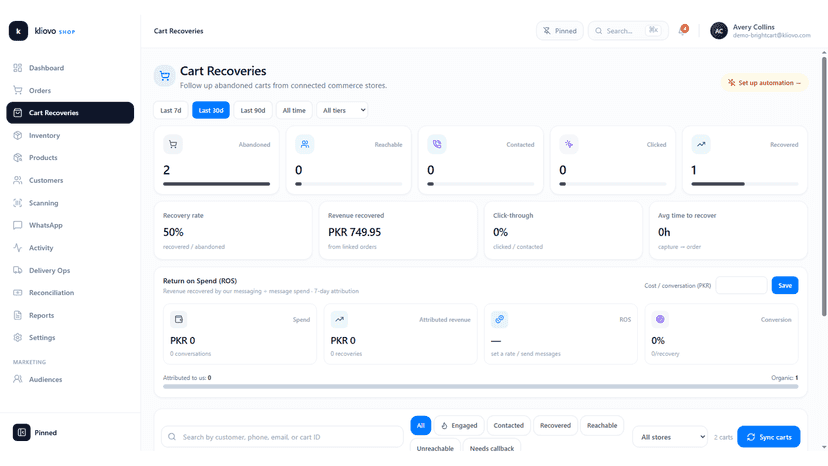Viewport: 828px width, 466px height.
Task: Click the Cart Recoveries breadcrumb title
Action: (178, 31)
